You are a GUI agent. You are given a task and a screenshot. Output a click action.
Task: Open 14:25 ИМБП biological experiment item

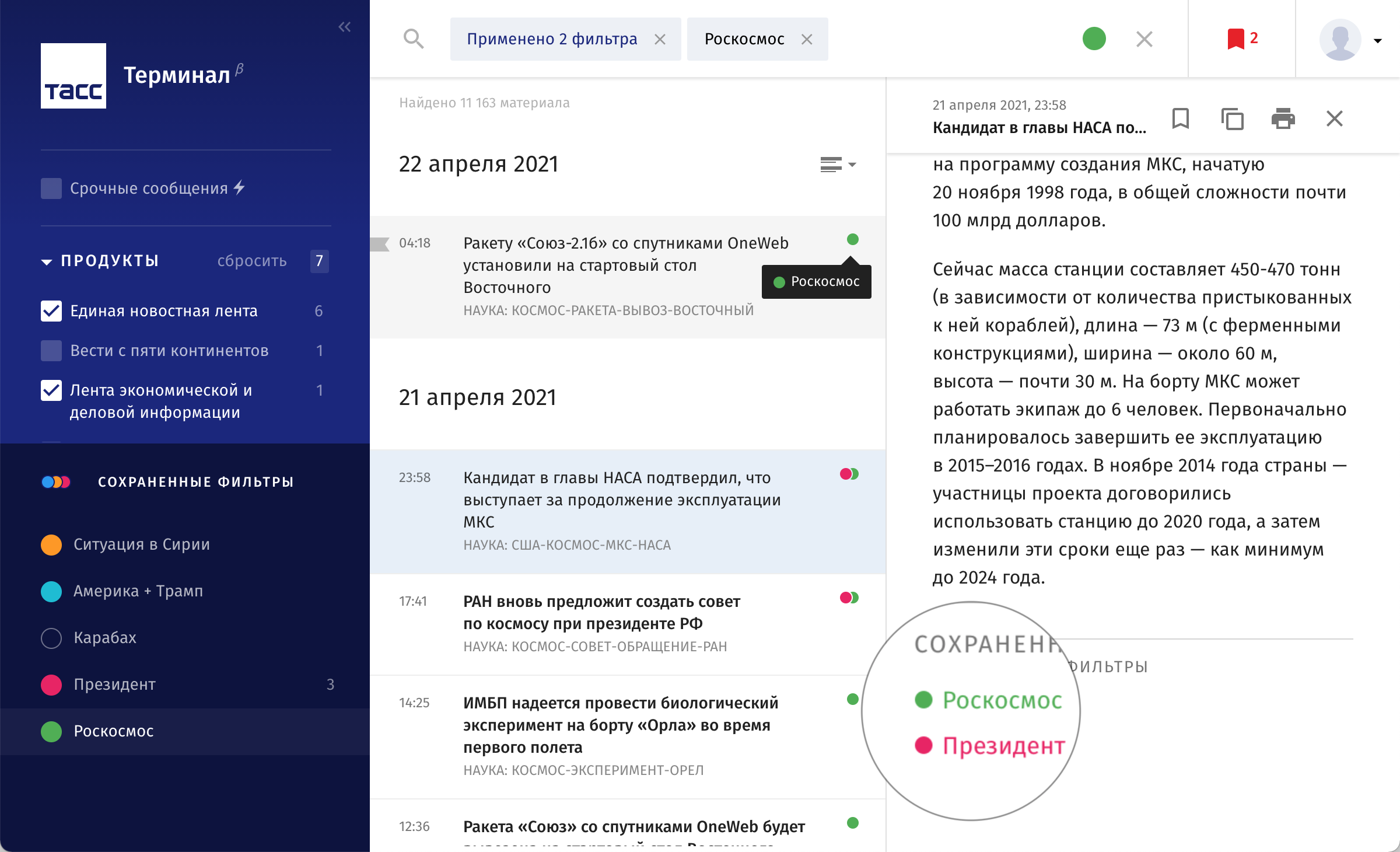point(628,737)
